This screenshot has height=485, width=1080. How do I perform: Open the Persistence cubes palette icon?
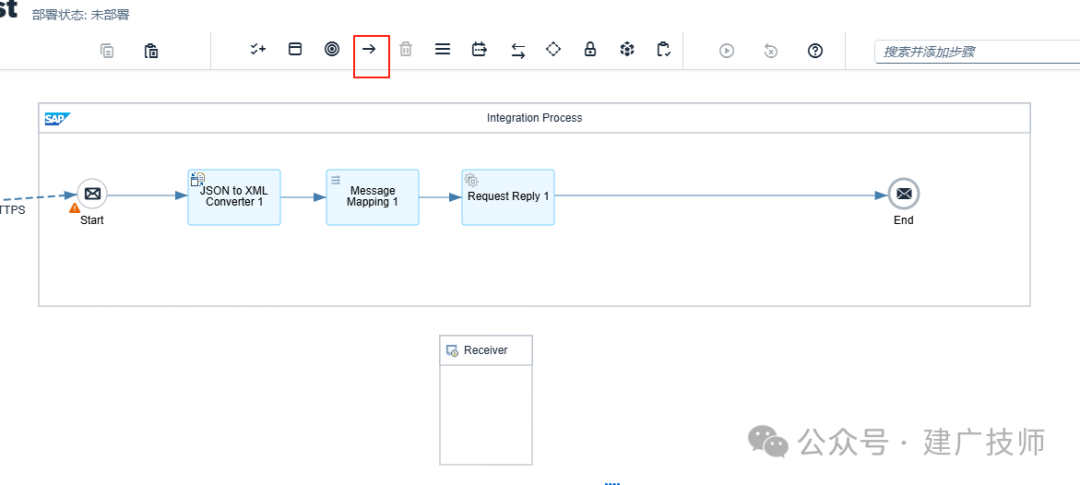pos(626,49)
